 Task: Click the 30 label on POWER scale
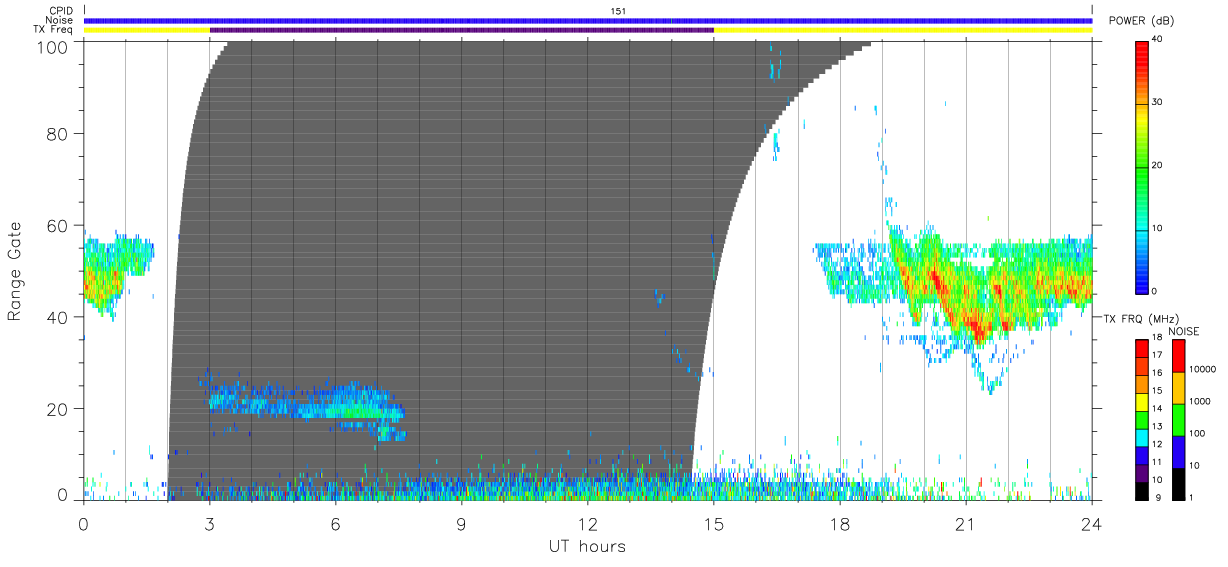(x=1158, y=102)
